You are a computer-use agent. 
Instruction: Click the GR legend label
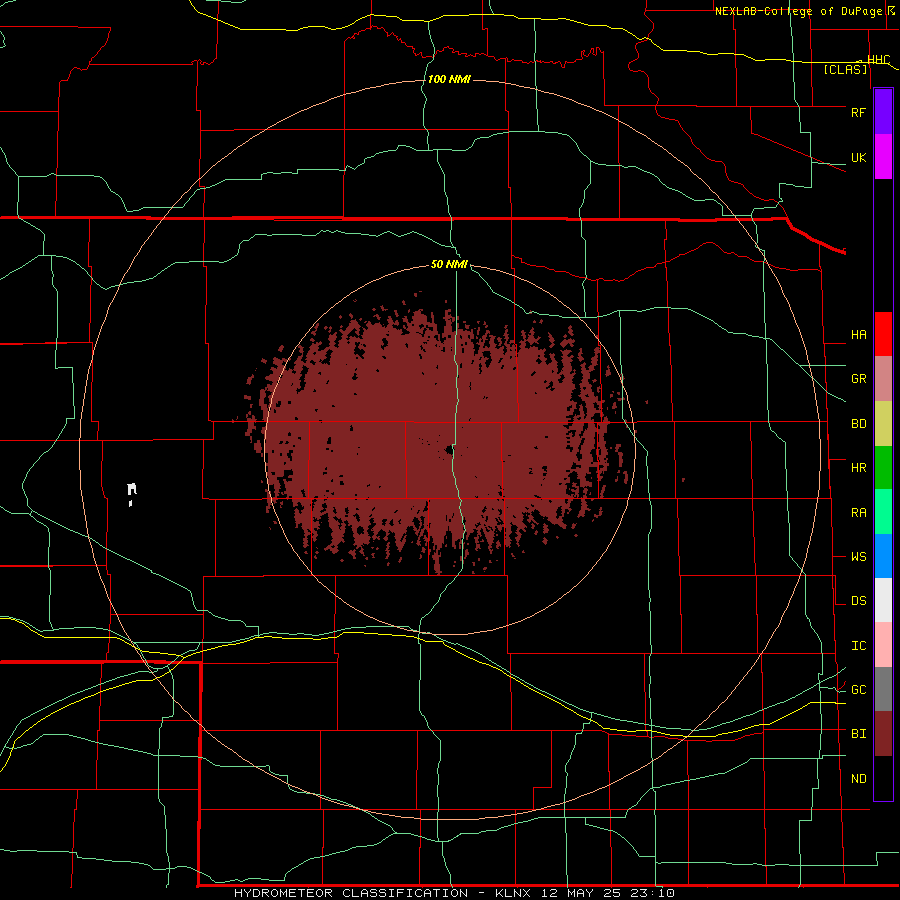858,379
